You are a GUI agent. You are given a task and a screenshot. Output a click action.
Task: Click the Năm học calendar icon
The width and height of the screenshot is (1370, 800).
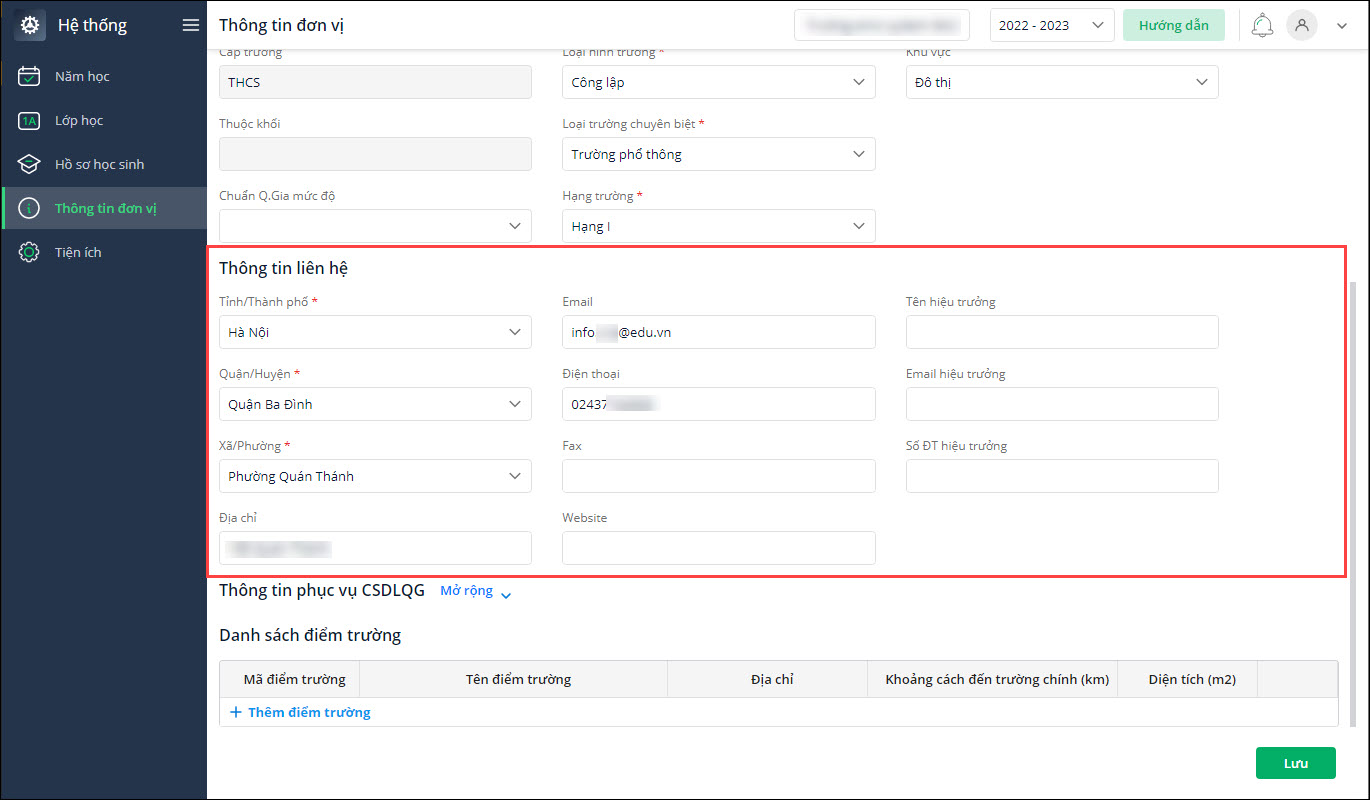pyautogui.click(x=30, y=76)
